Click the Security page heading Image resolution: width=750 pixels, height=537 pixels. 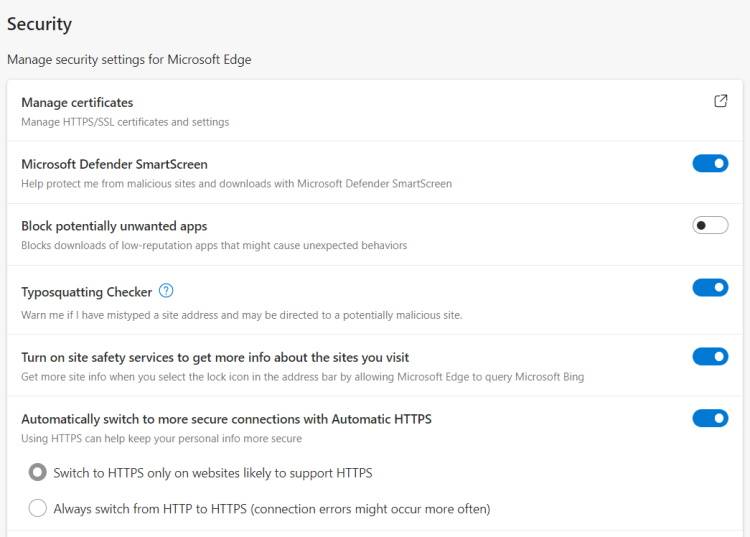[39, 24]
